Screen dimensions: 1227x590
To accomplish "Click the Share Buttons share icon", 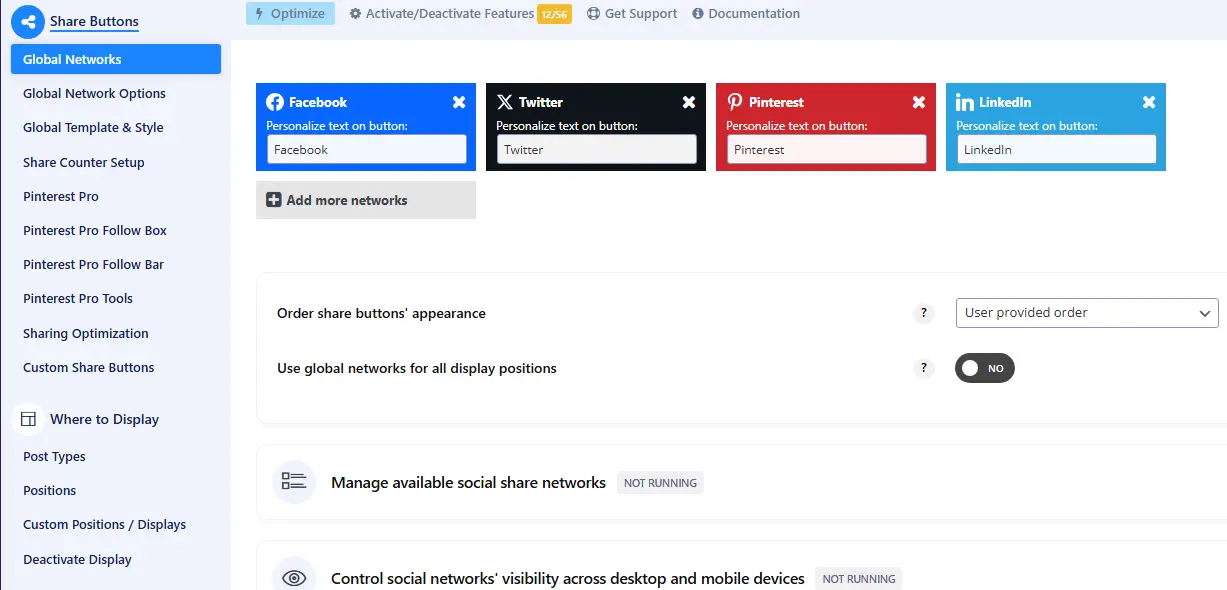I will (x=28, y=21).
